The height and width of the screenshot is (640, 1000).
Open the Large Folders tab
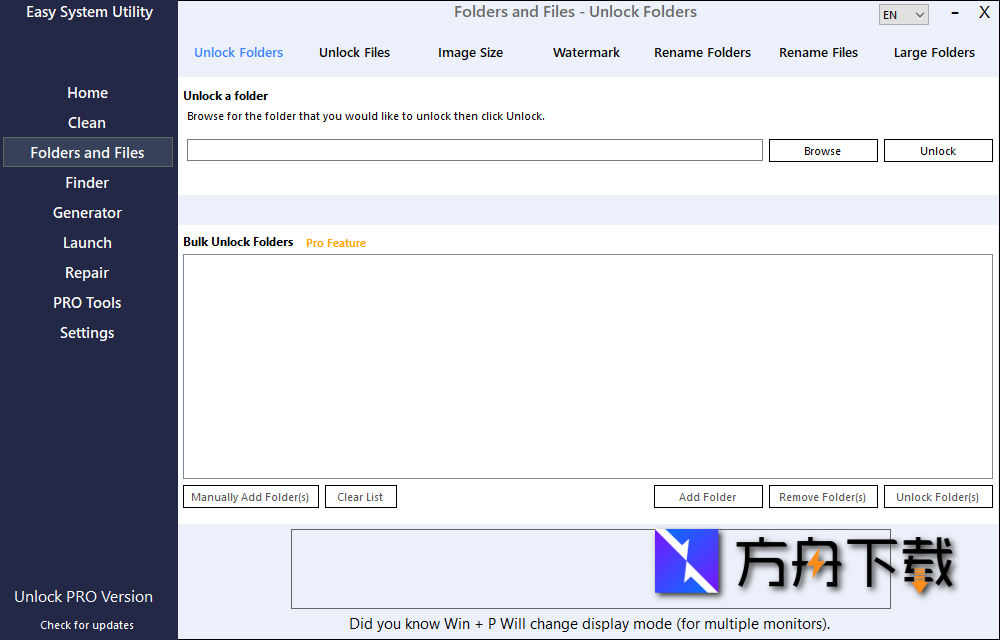tap(934, 52)
